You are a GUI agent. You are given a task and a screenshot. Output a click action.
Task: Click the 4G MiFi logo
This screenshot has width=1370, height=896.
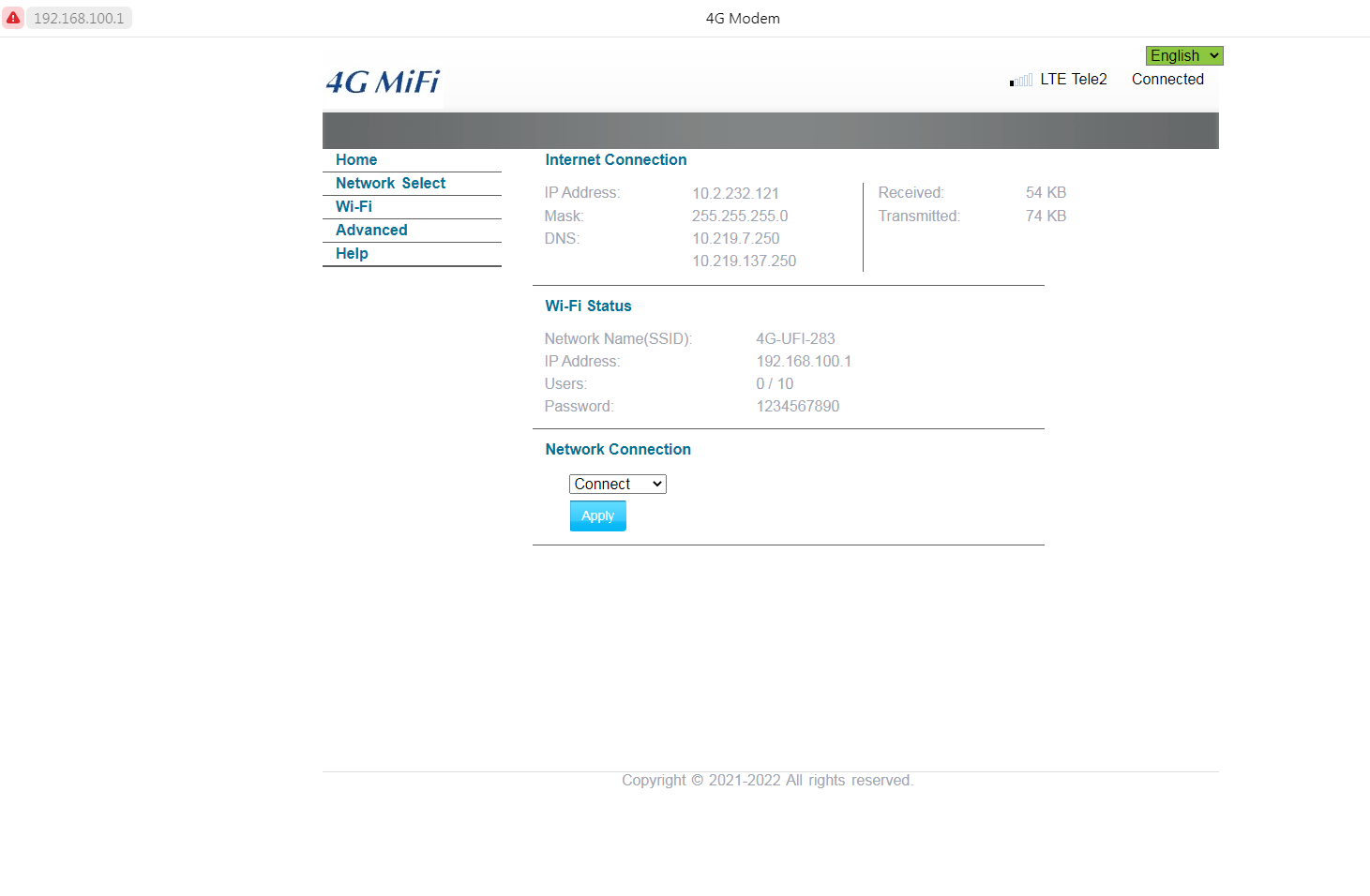(x=383, y=82)
